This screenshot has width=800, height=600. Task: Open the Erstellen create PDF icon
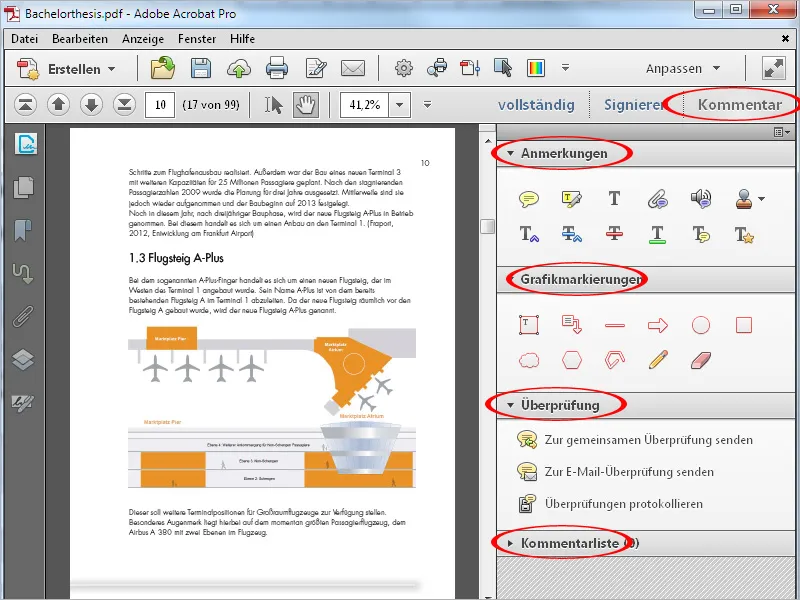(28, 68)
